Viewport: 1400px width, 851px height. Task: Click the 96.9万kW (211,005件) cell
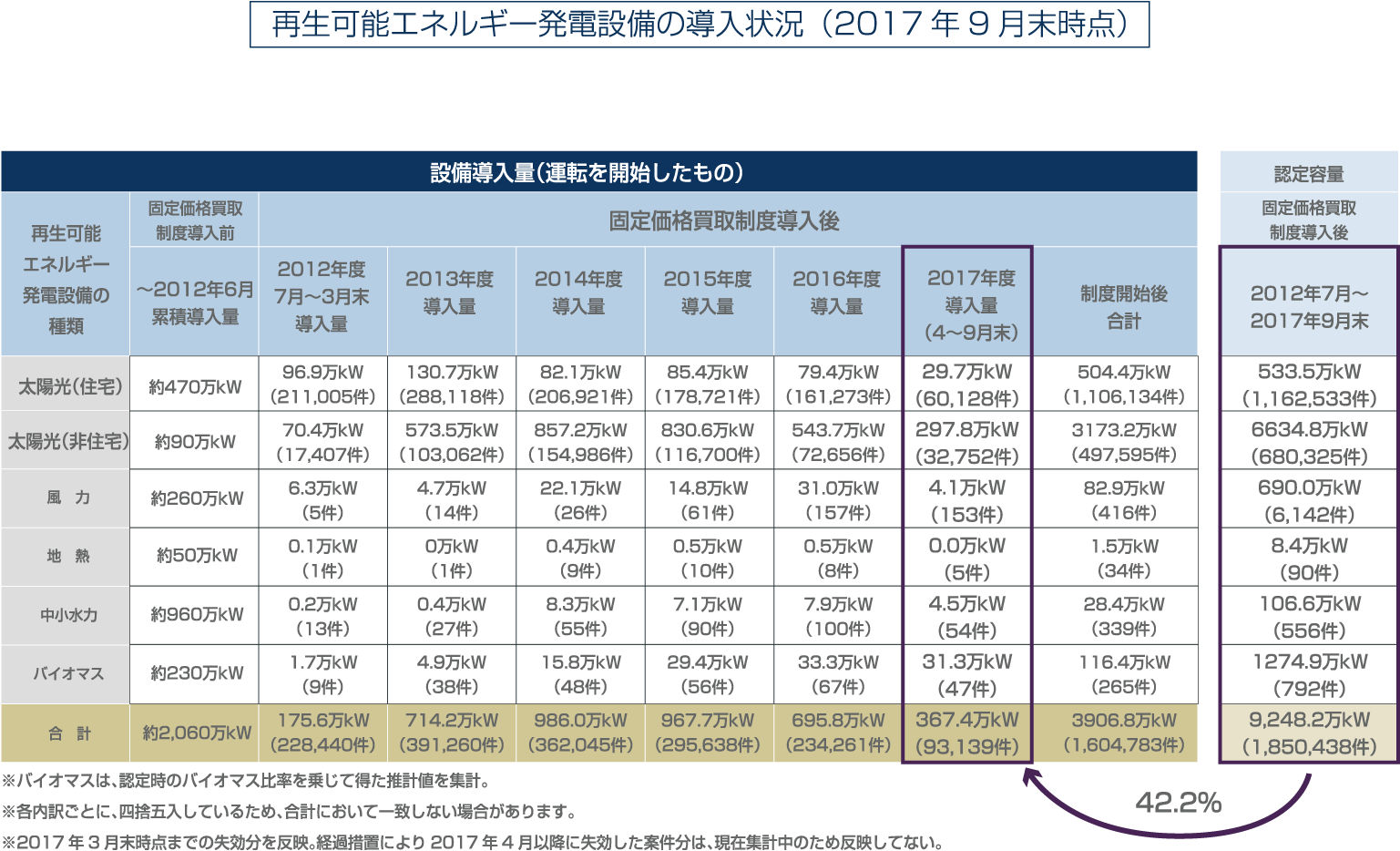[x=322, y=384]
